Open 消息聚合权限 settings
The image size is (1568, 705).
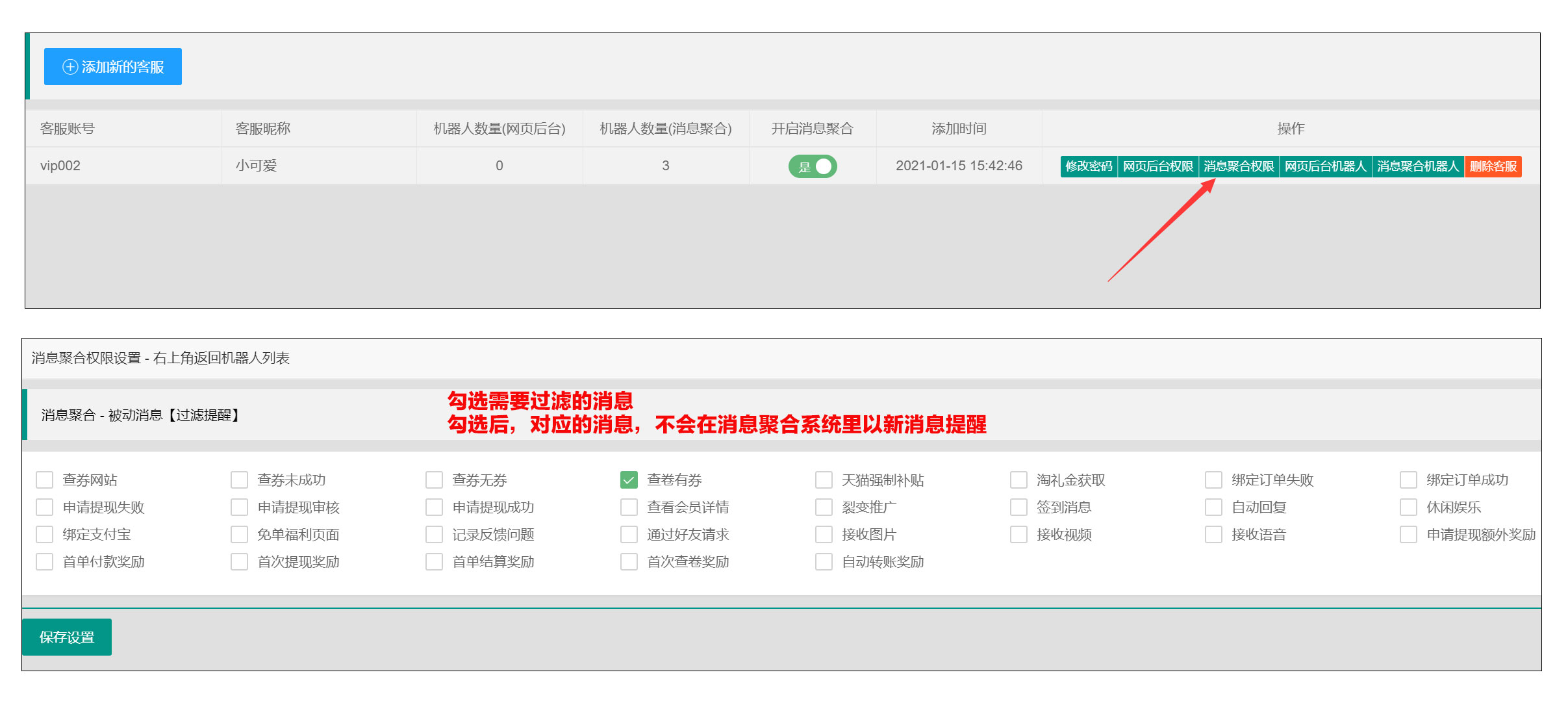[x=1239, y=166]
